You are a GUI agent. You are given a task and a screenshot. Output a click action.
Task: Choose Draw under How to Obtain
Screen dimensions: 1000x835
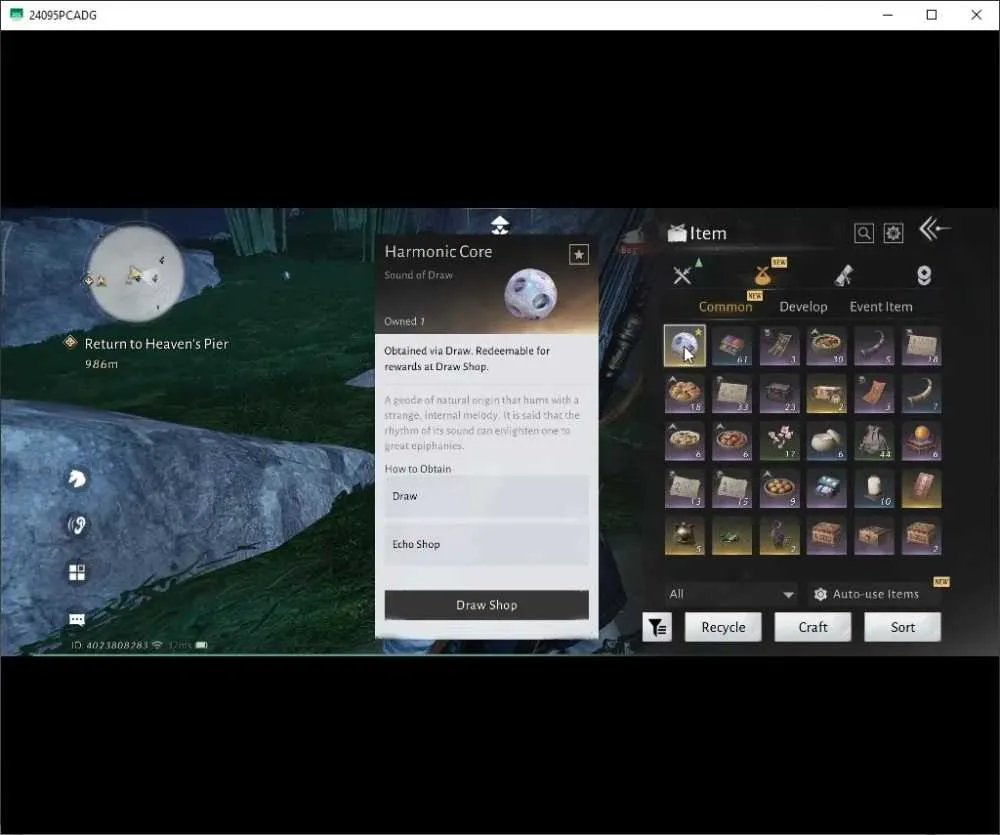tap(487, 496)
